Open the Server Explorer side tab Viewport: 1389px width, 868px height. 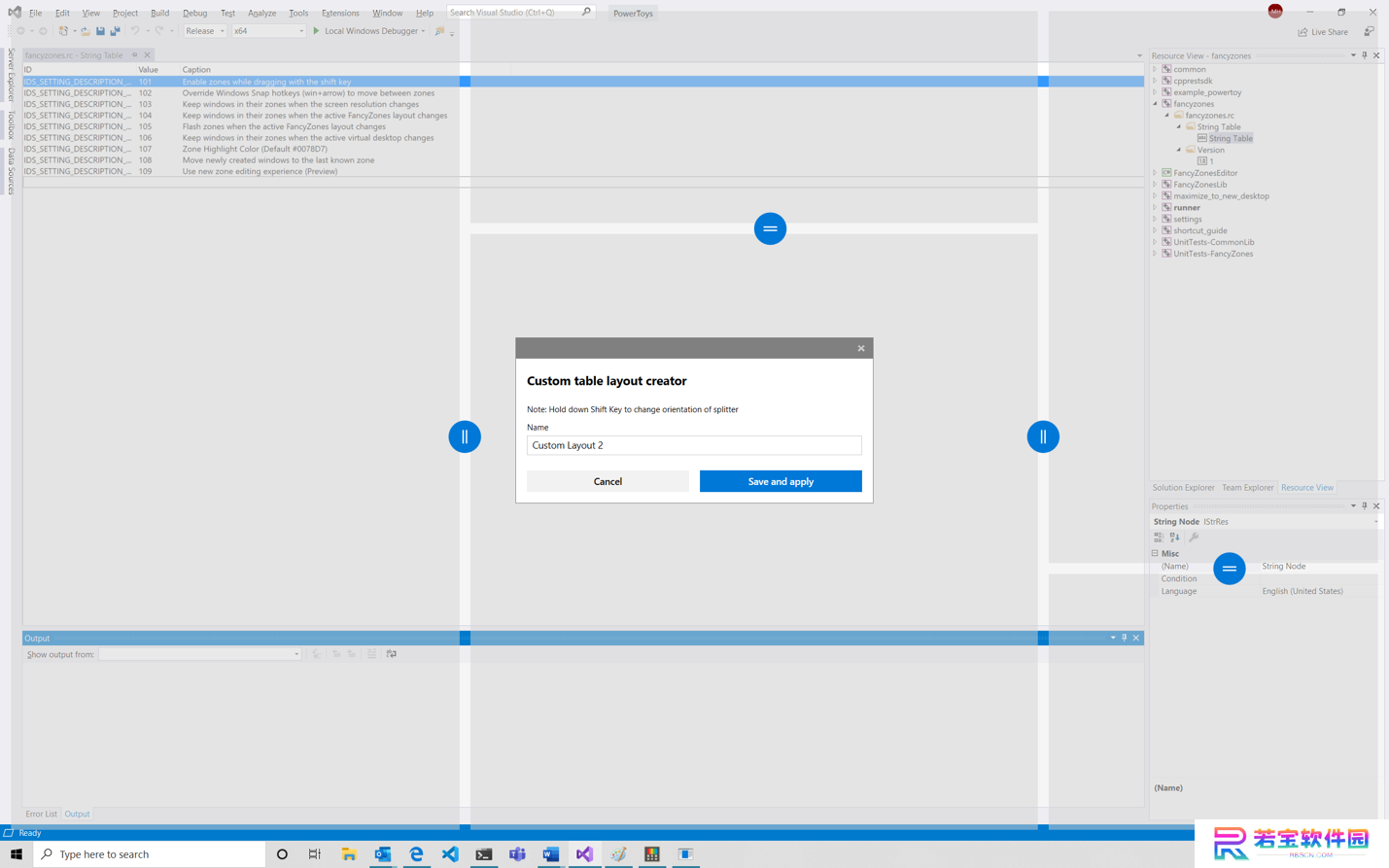pyautogui.click(x=11, y=75)
